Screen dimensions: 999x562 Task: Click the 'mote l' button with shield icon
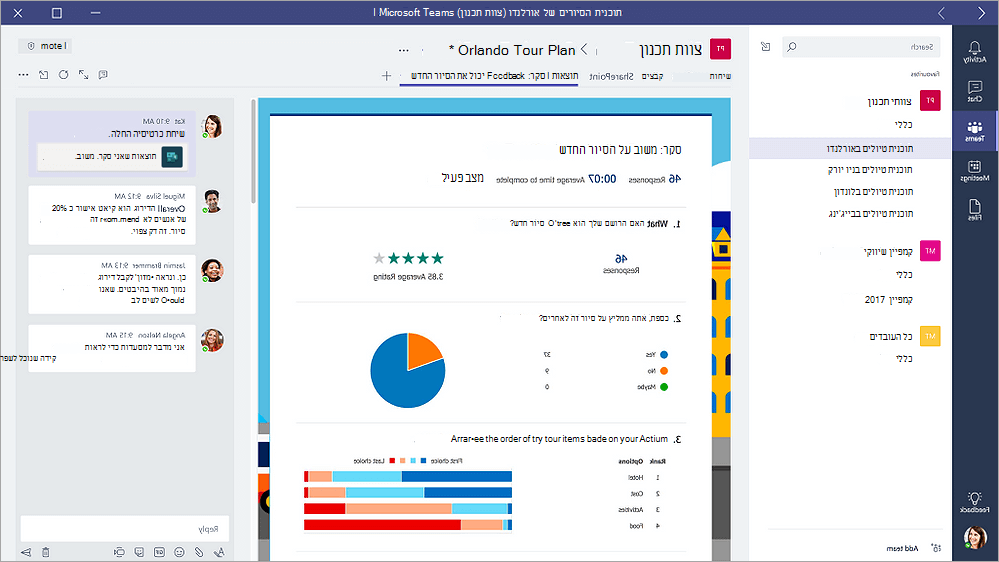pyautogui.click(x=47, y=46)
